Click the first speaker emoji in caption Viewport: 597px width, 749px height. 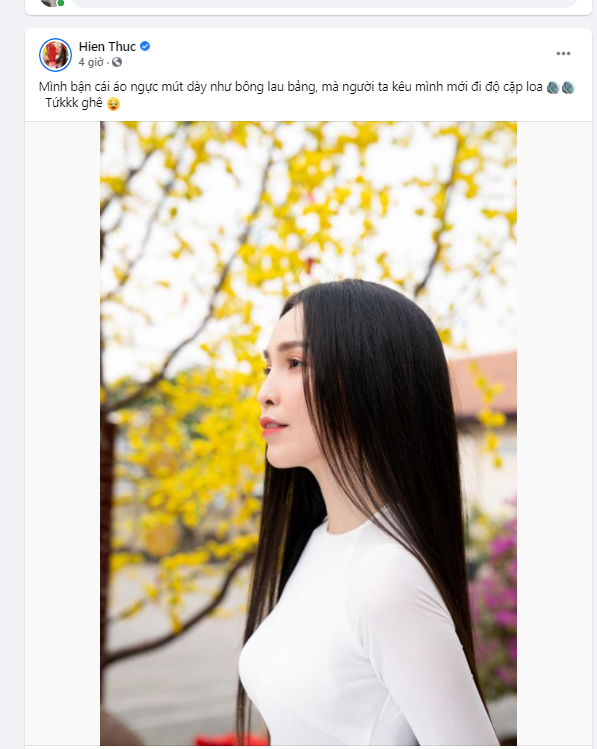[x=553, y=87]
